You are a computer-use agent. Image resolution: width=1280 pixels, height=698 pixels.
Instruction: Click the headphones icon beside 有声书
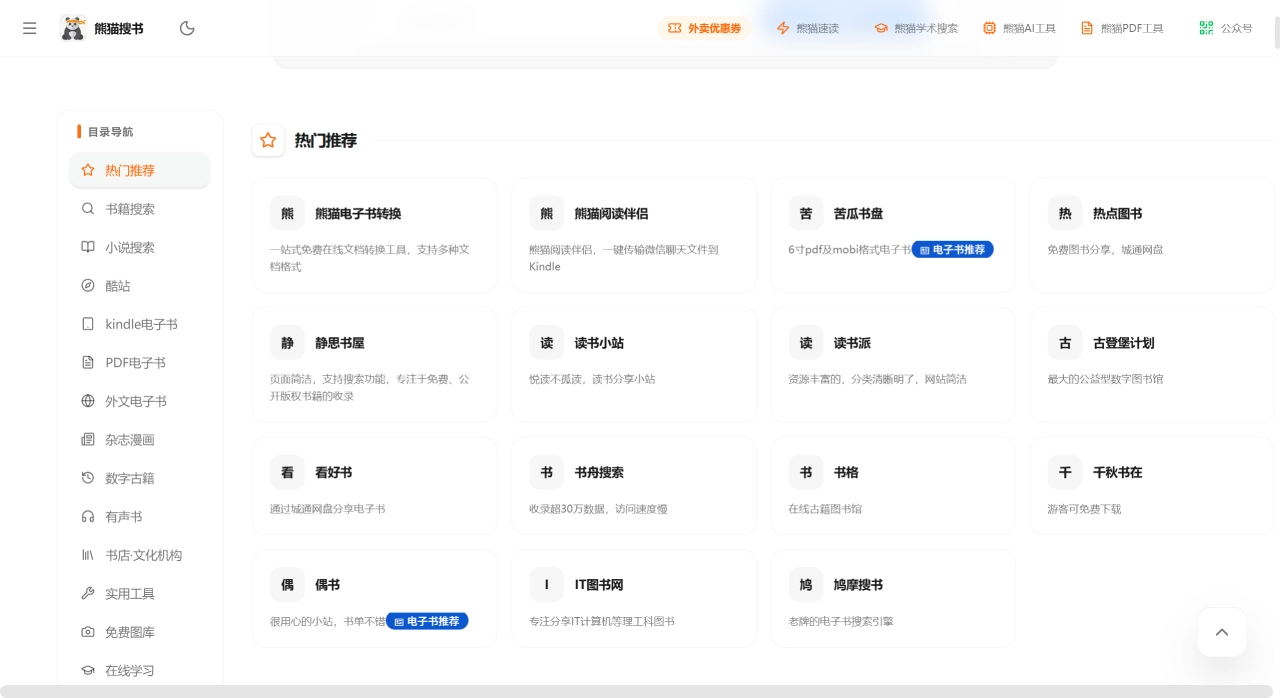tap(88, 517)
